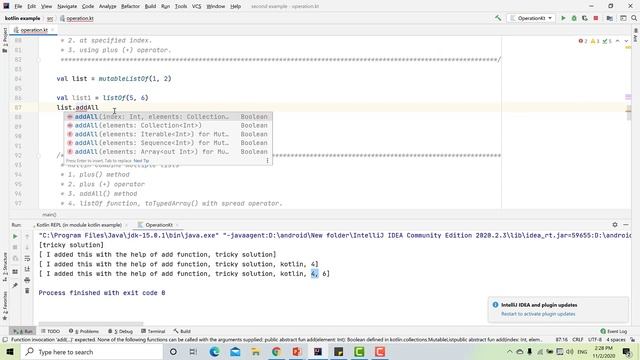Click the CRLF line separator indicator
Screen dimensions: 640x360
(578, 340)
